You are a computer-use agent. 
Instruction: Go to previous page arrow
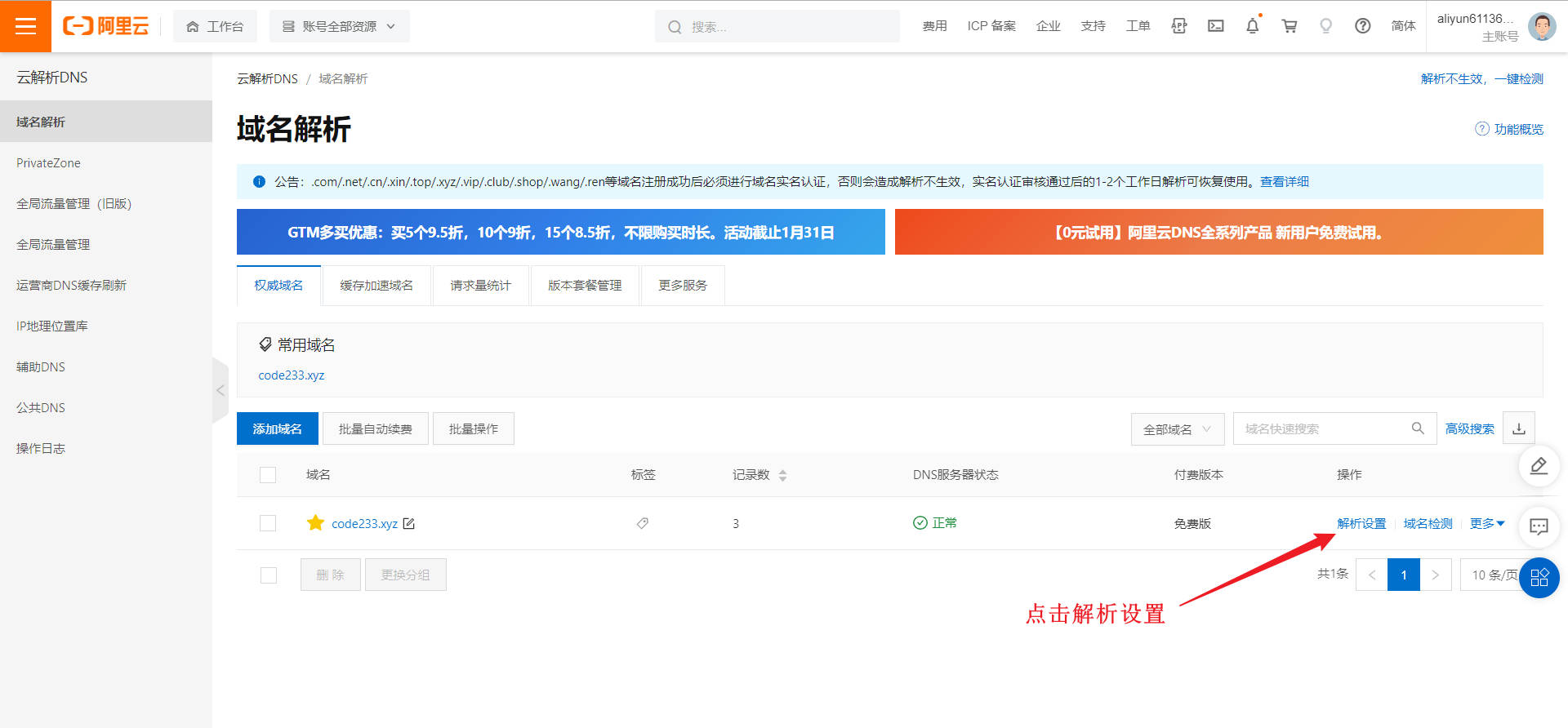coord(1371,575)
